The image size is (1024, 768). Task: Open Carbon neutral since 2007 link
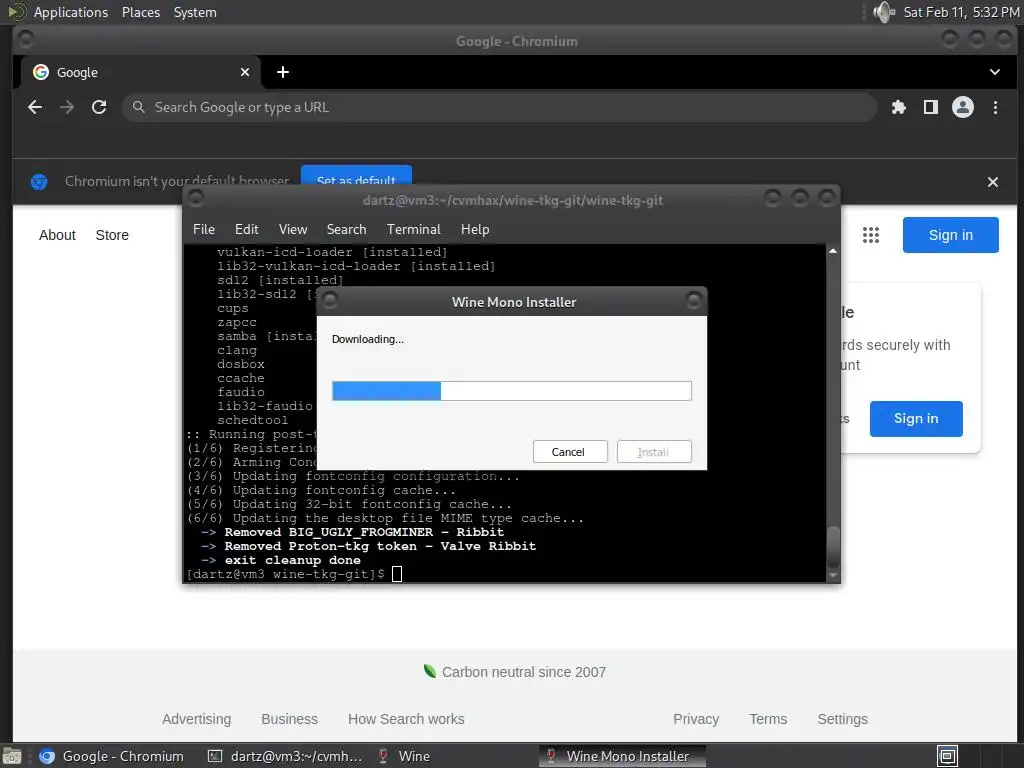coord(524,672)
